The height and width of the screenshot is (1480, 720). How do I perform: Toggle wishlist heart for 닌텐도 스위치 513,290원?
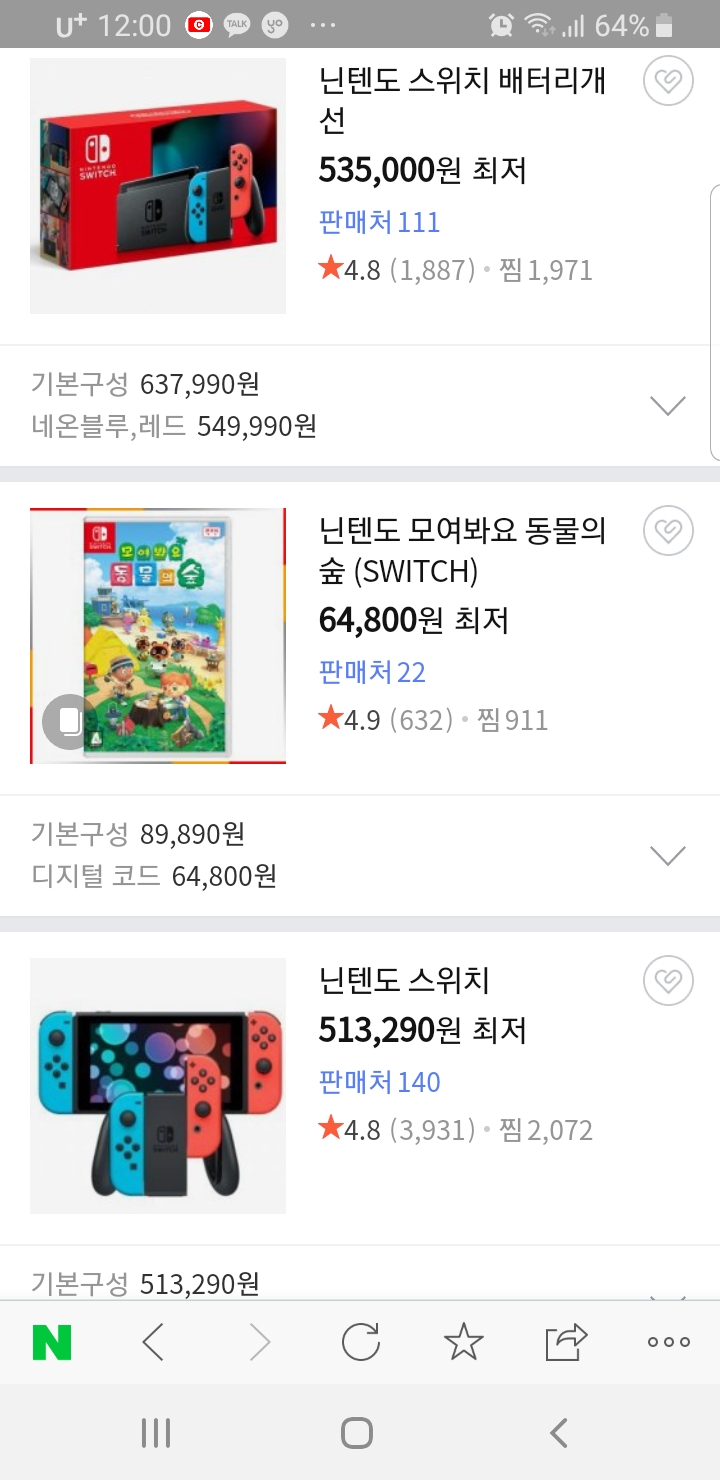668,981
